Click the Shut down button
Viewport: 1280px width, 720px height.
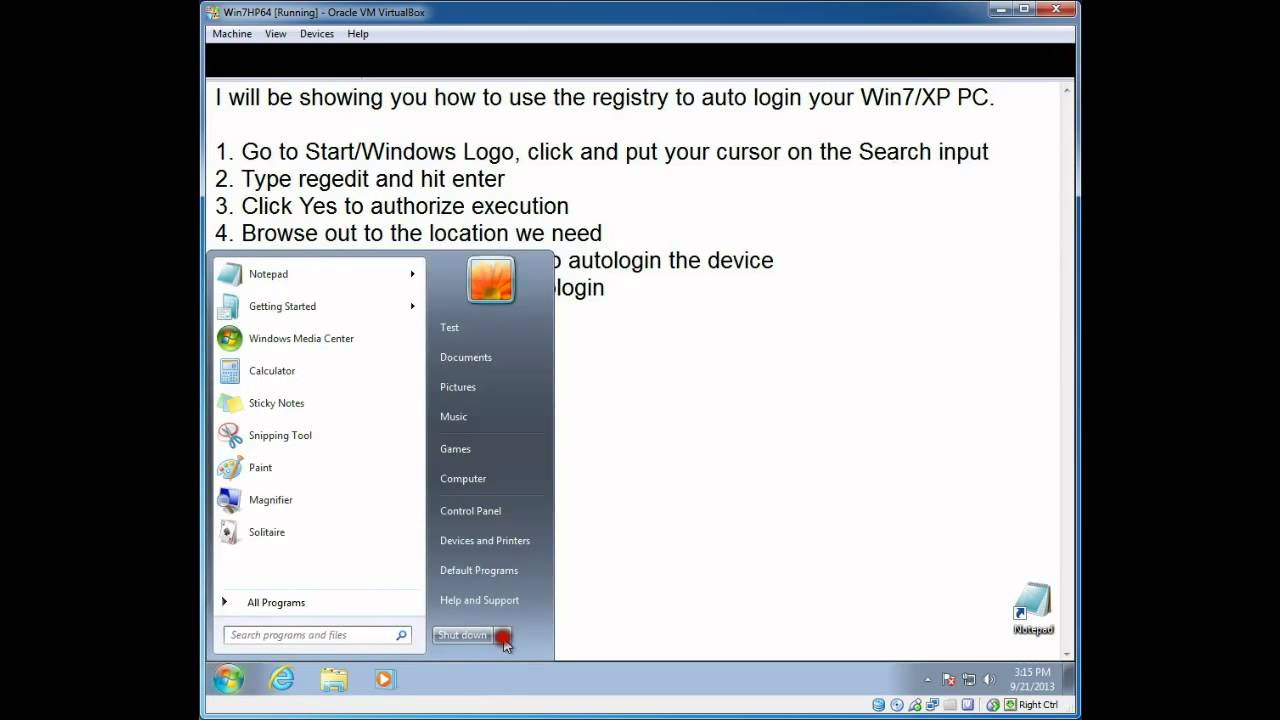coord(463,635)
